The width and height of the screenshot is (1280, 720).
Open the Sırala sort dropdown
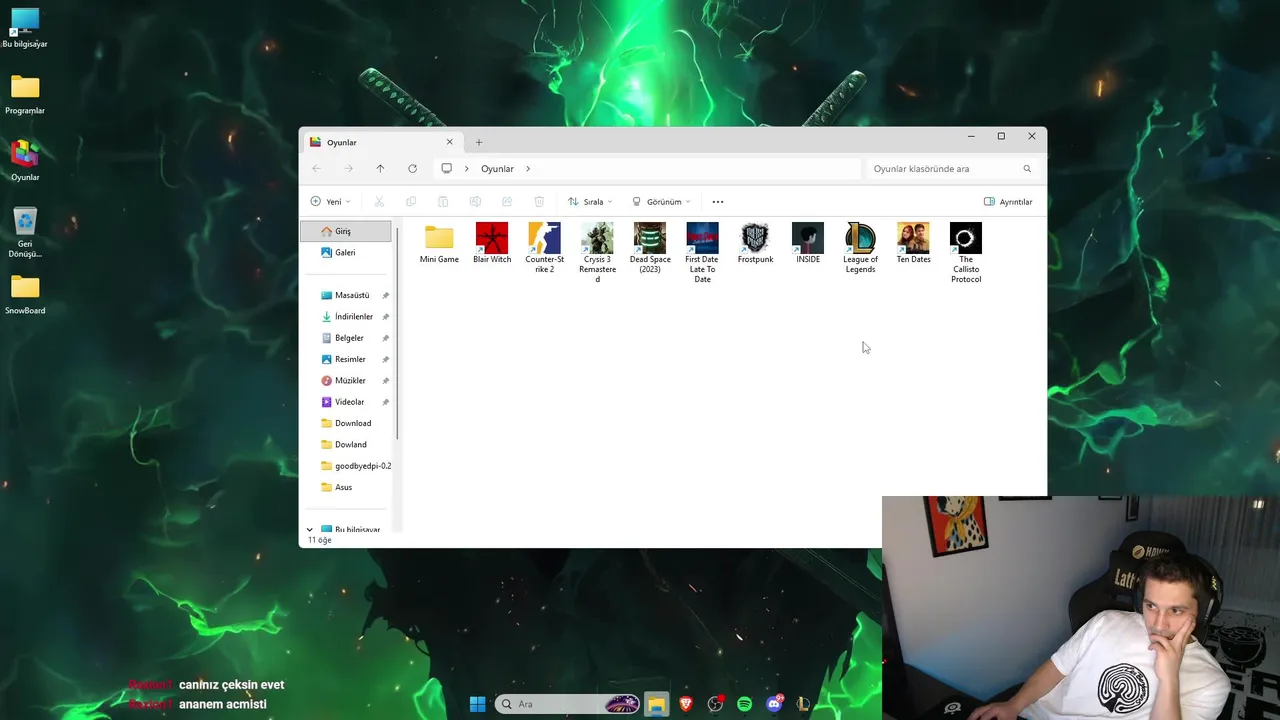tap(590, 201)
